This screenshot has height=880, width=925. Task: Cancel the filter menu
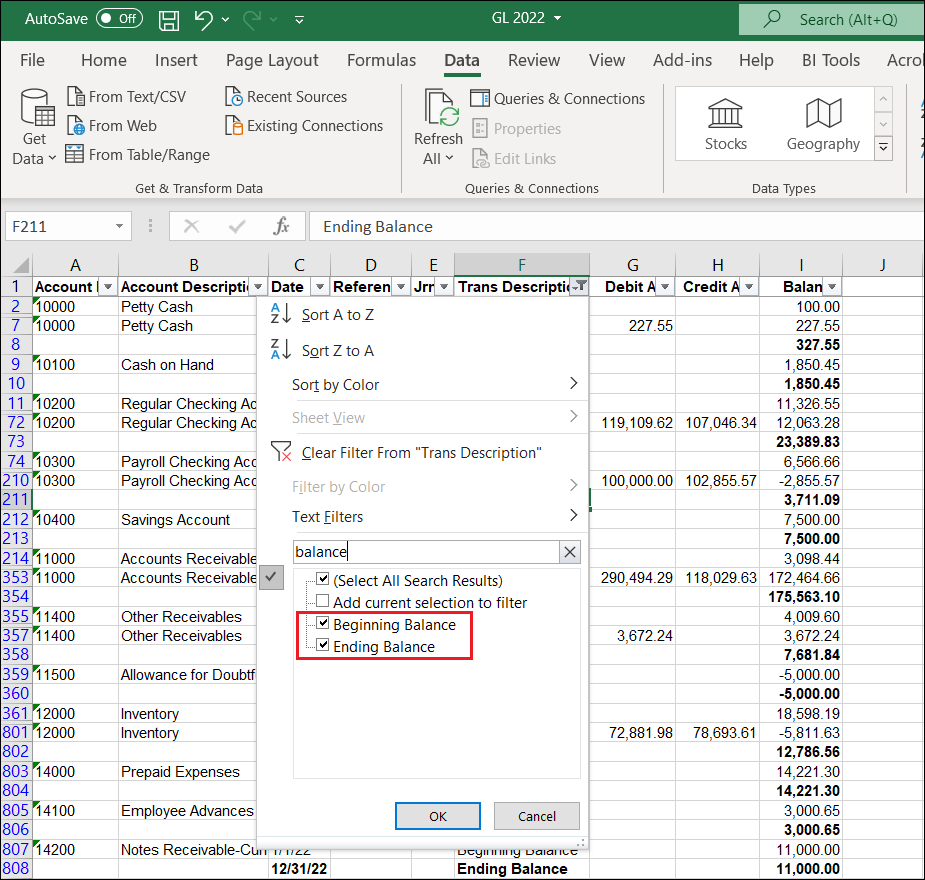pos(537,816)
